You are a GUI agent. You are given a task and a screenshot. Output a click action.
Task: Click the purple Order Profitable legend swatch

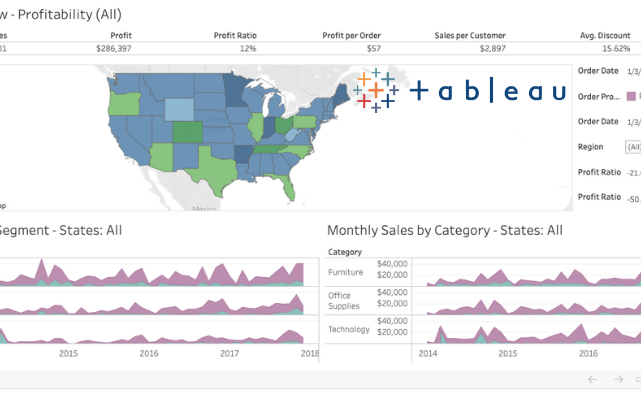tap(631, 96)
